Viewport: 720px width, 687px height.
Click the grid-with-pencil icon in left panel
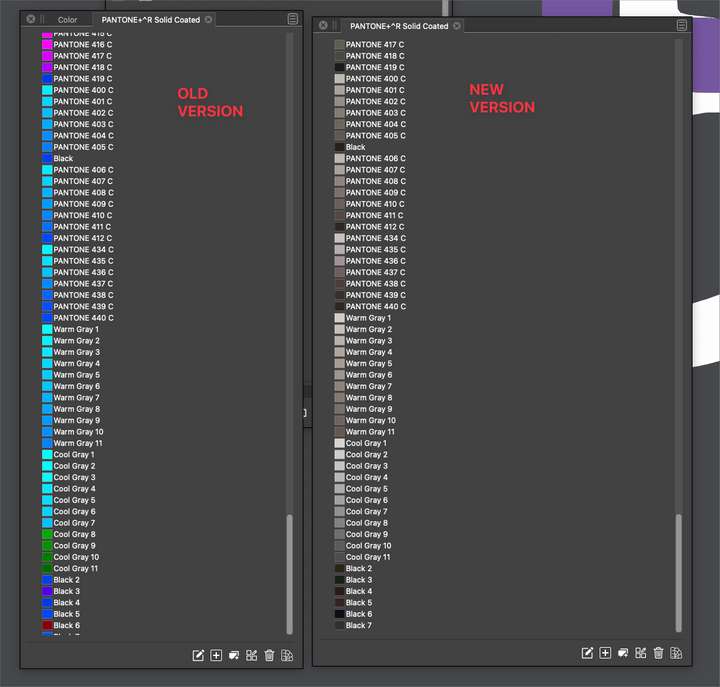tap(252, 655)
